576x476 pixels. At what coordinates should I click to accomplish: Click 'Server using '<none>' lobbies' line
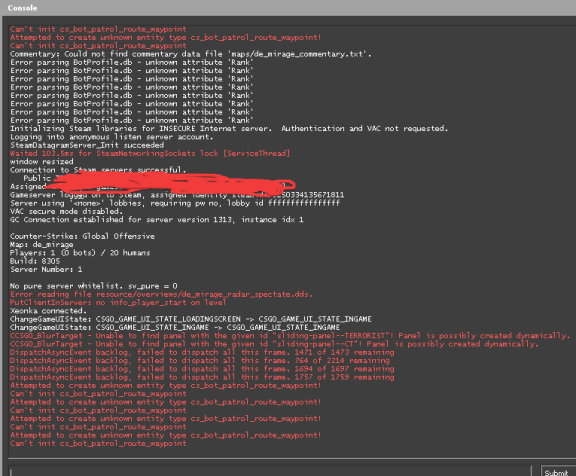pyautogui.click(x=175, y=203)
